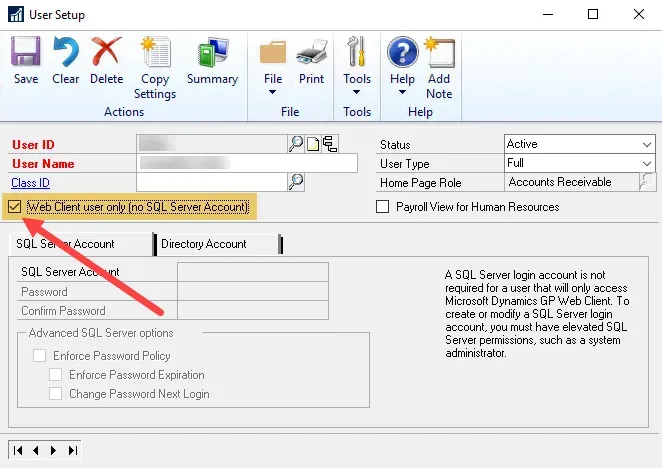
Task: Open the User Type dropdown
Action: (646, 163)
